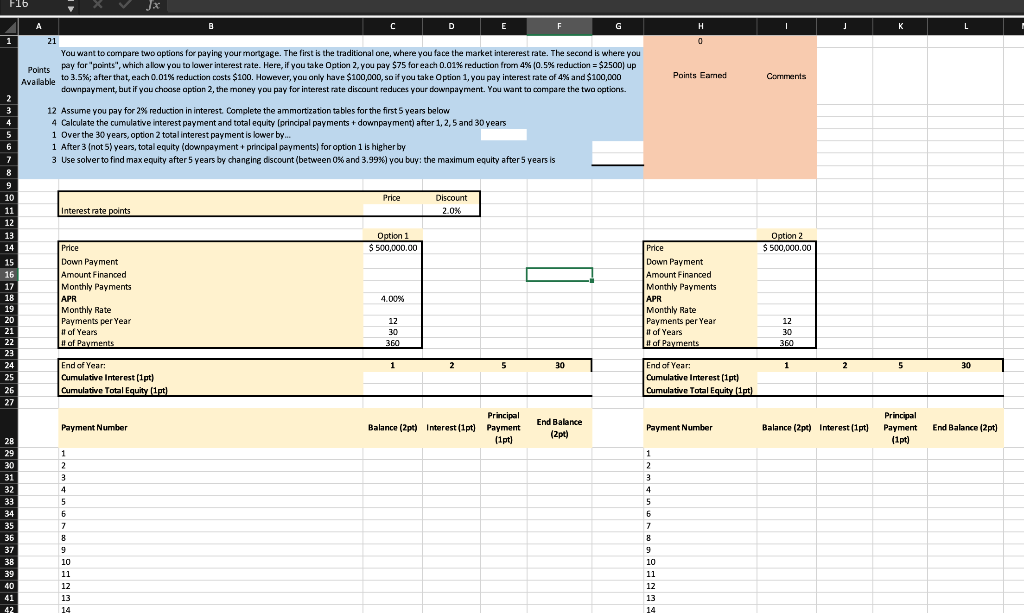This screenshot has width=1024, height=613.
Task: Click Option 1 'Payments per Year' value 12
Action: pyautogui.click(x=392, y=321)
